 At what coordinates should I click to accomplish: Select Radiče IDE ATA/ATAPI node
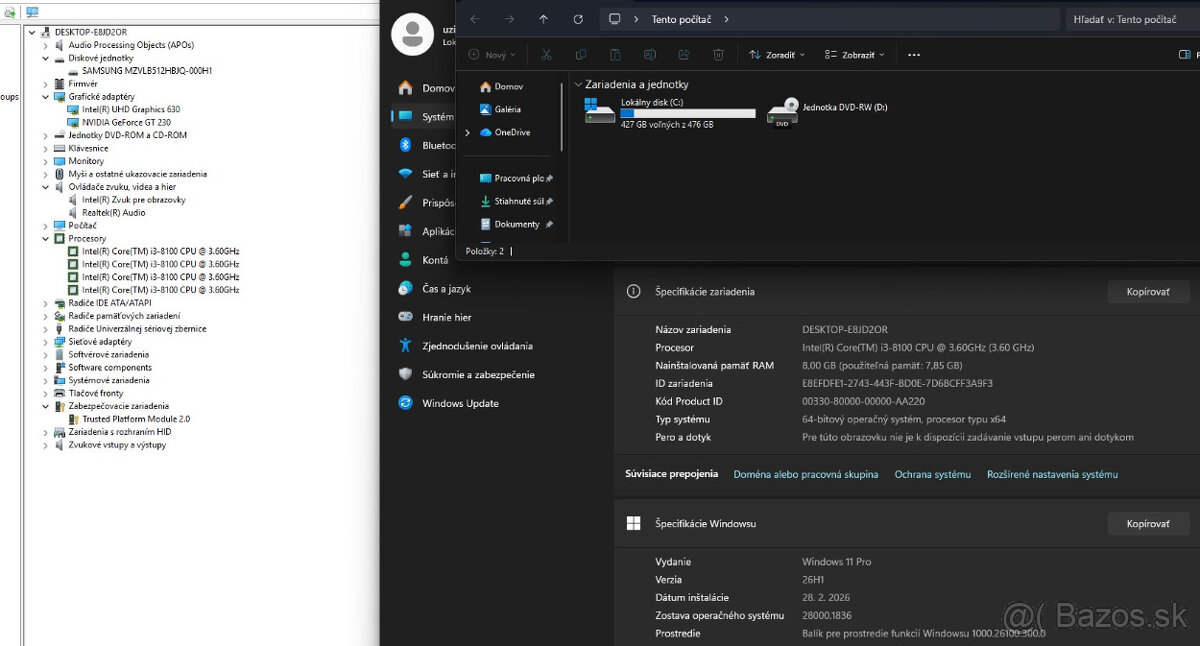point(110,303)
